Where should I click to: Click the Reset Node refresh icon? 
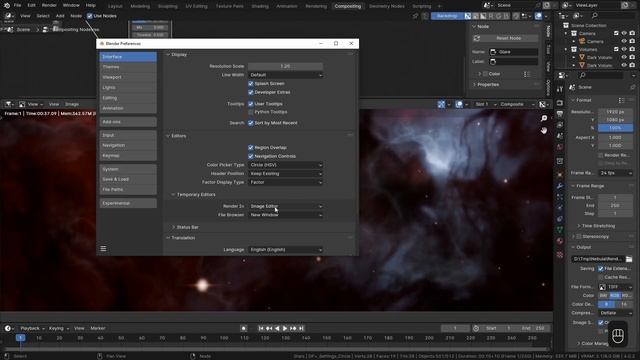[476, 38]
